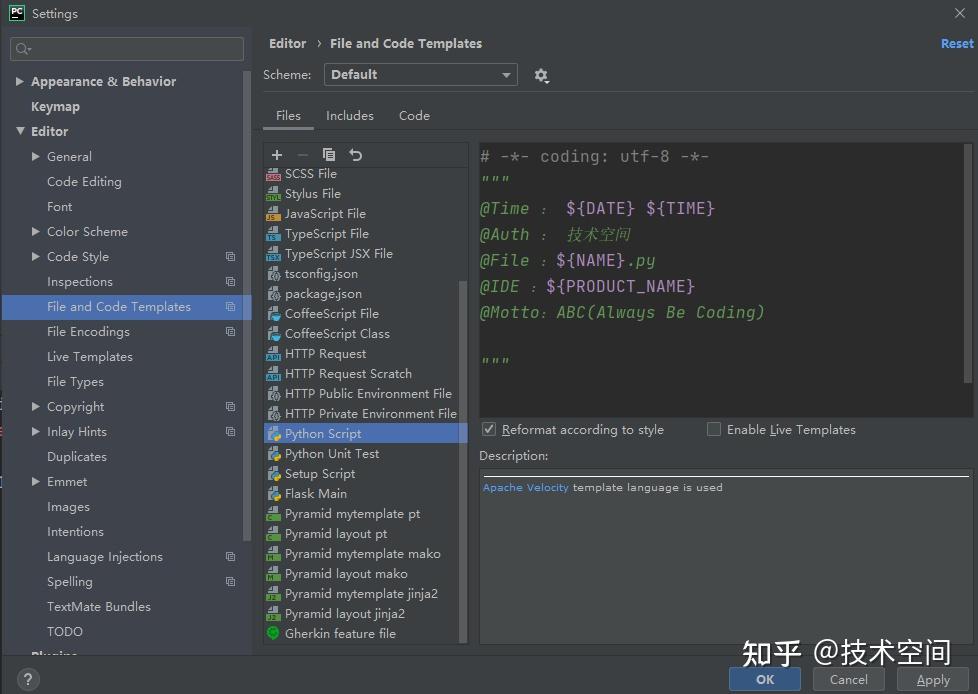Expand the Copyright settings entry

click(x=36, y=406)
